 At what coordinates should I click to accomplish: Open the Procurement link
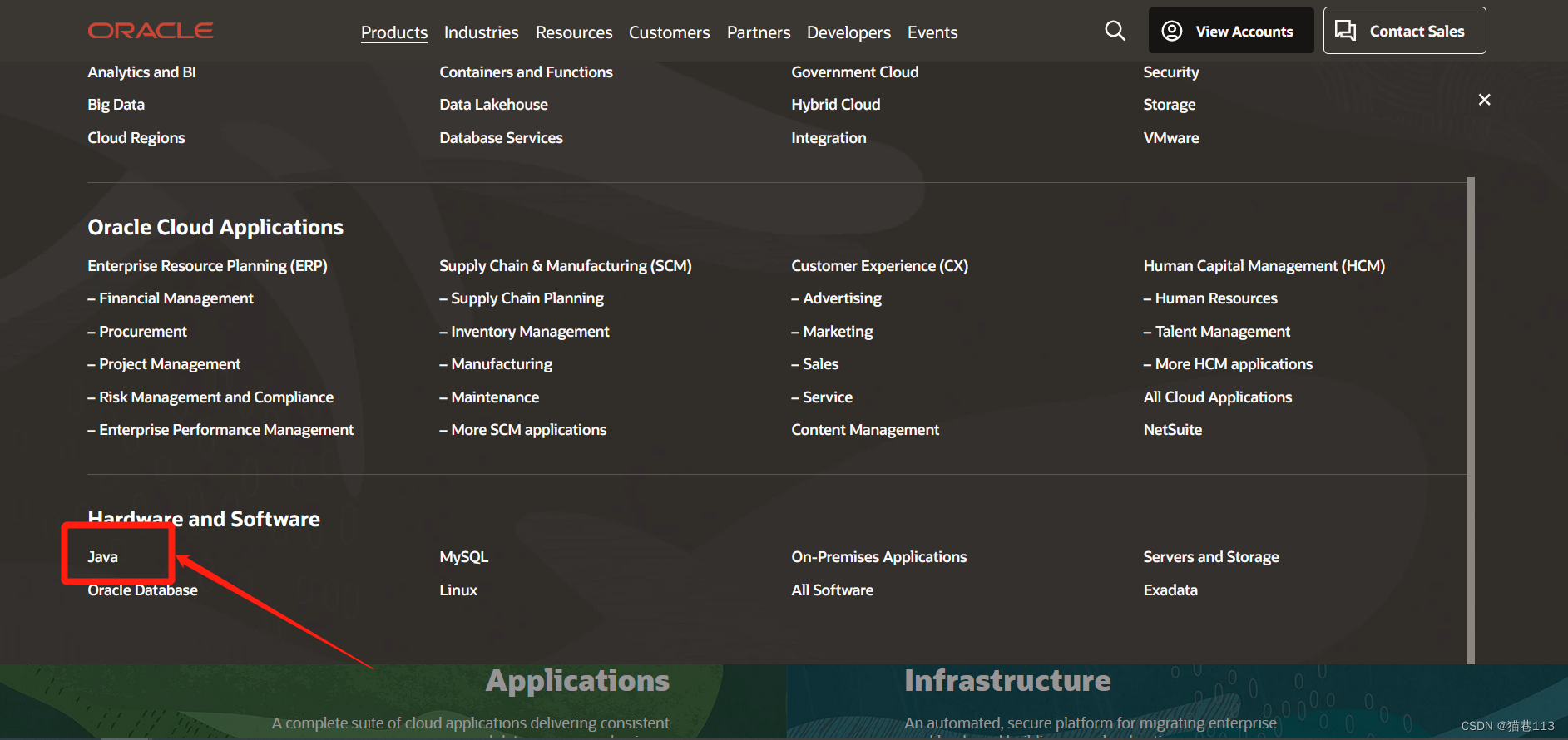pyautogui.click(x=137, y=332)
